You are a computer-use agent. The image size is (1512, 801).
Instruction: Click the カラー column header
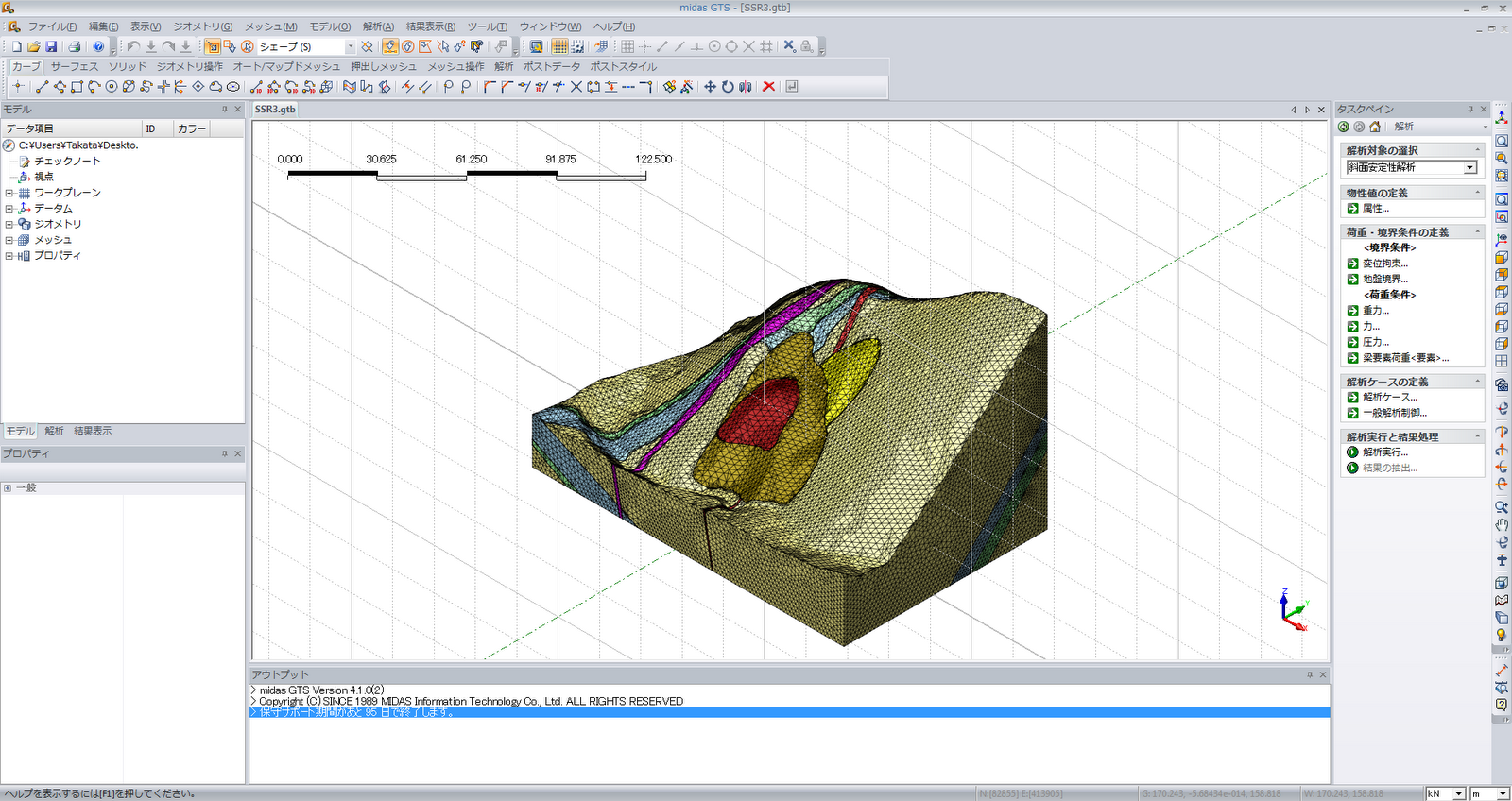[192, 128]
